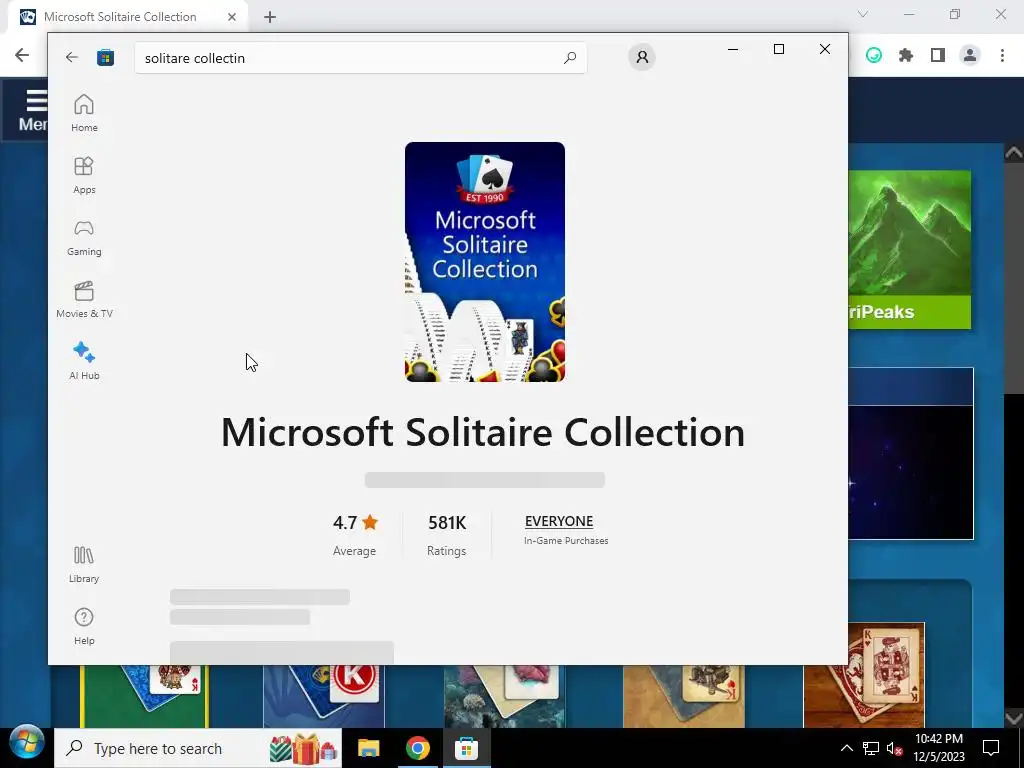Click the Store search box with 'solitare collectin'
The image size is (1024, 768).
360,57
